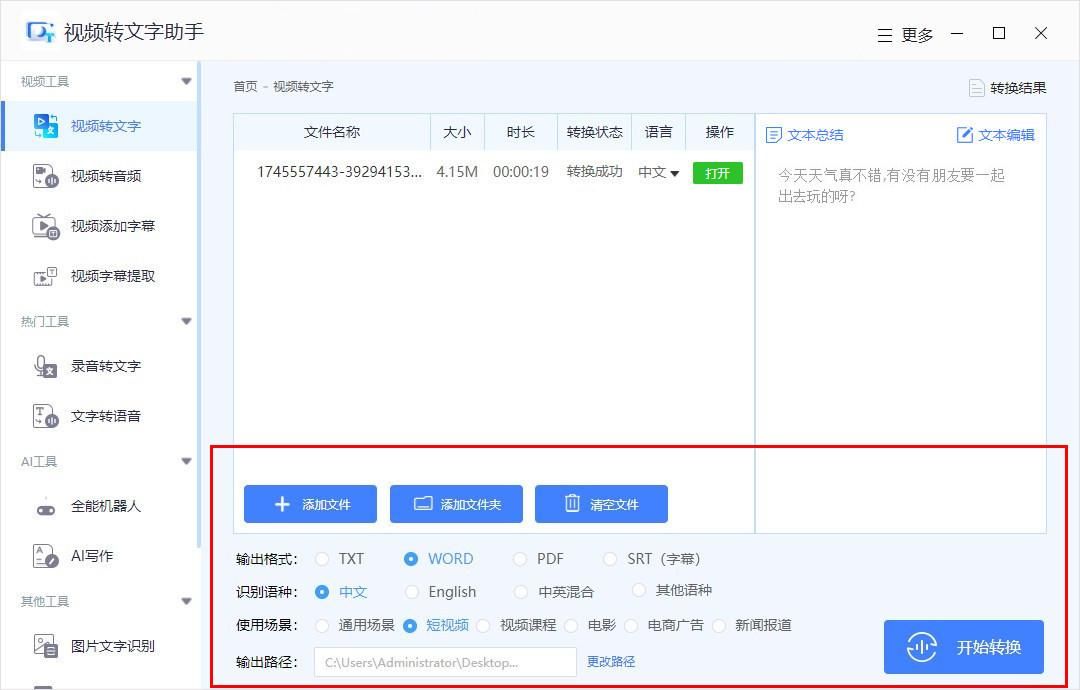Image resolution: width=1080 pixels, height=690 pixels.
Task: Click 全能机器人 menu label
Action: click(106, 506)
